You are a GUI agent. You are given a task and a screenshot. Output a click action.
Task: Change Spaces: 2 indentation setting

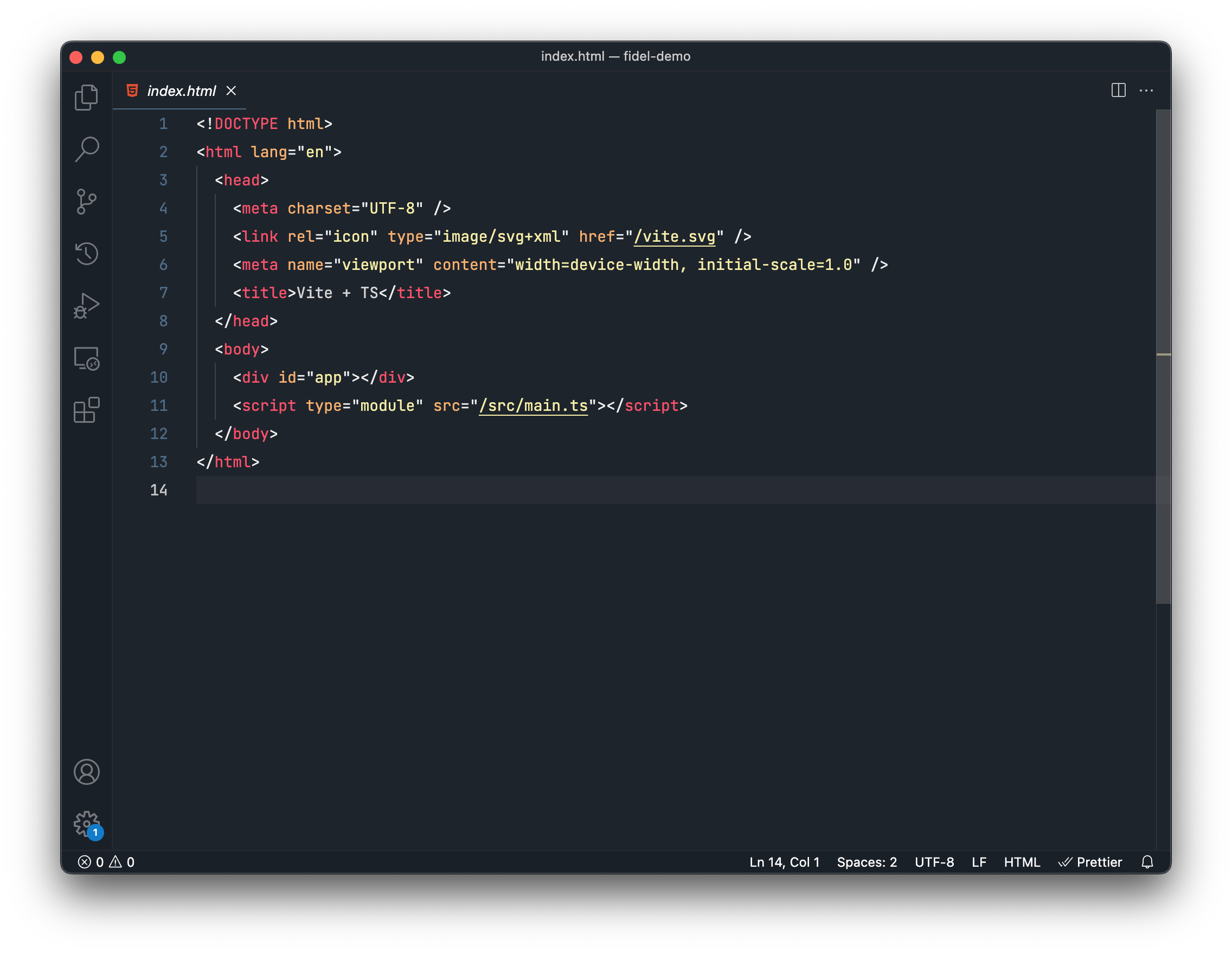pyautogui.click(x=867, y=862)
